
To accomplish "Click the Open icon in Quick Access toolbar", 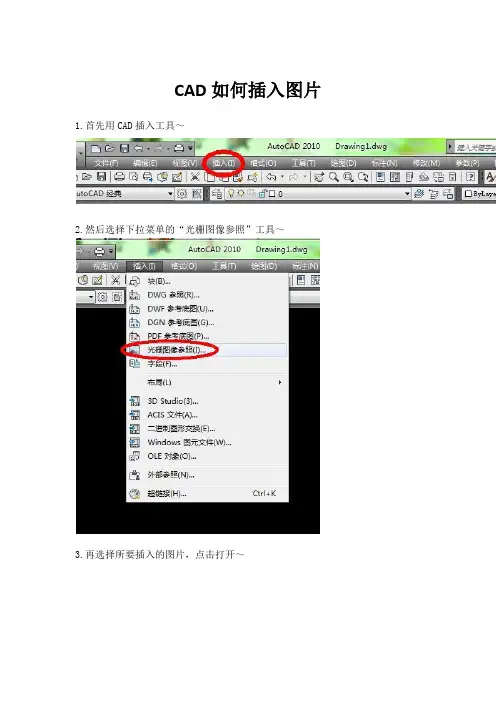I will (110, 148).
